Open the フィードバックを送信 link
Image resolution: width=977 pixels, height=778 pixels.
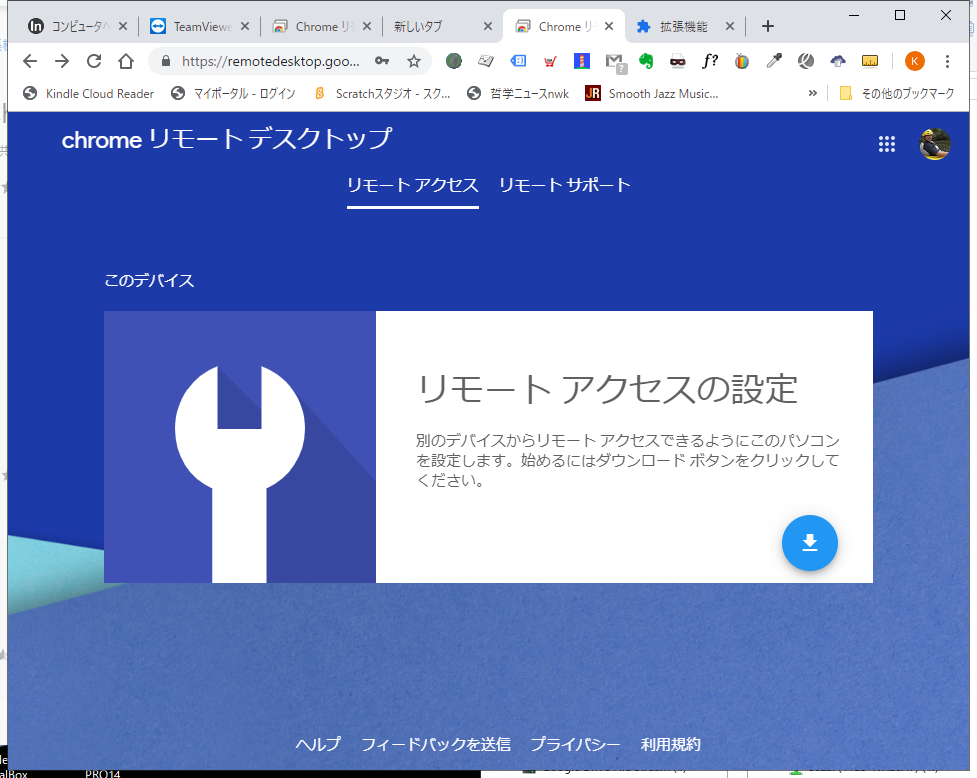(436, 744)
